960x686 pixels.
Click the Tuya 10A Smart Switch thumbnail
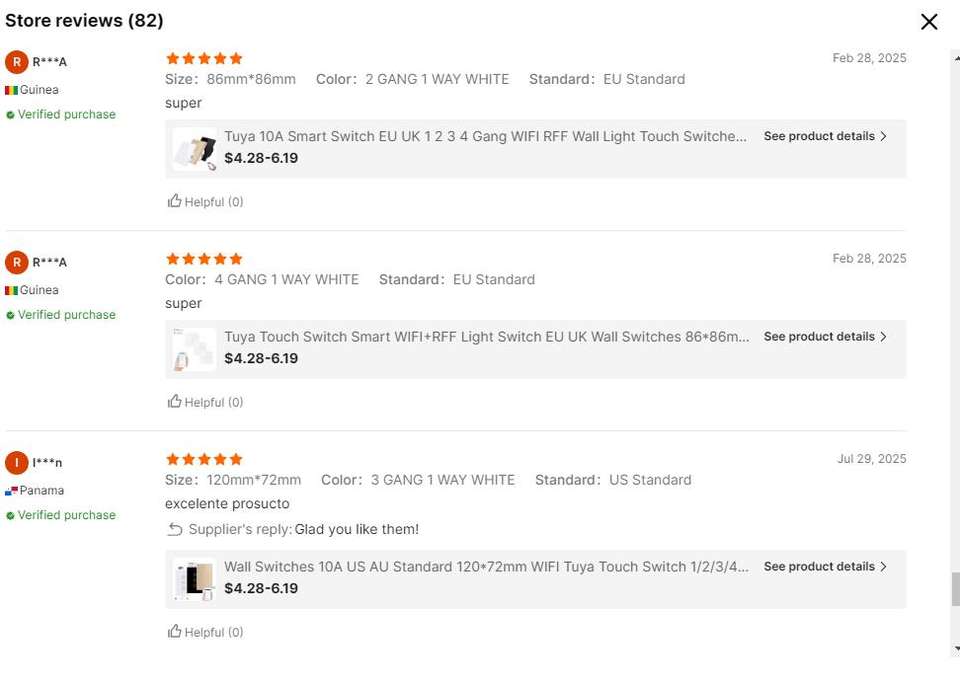(194, 149)
